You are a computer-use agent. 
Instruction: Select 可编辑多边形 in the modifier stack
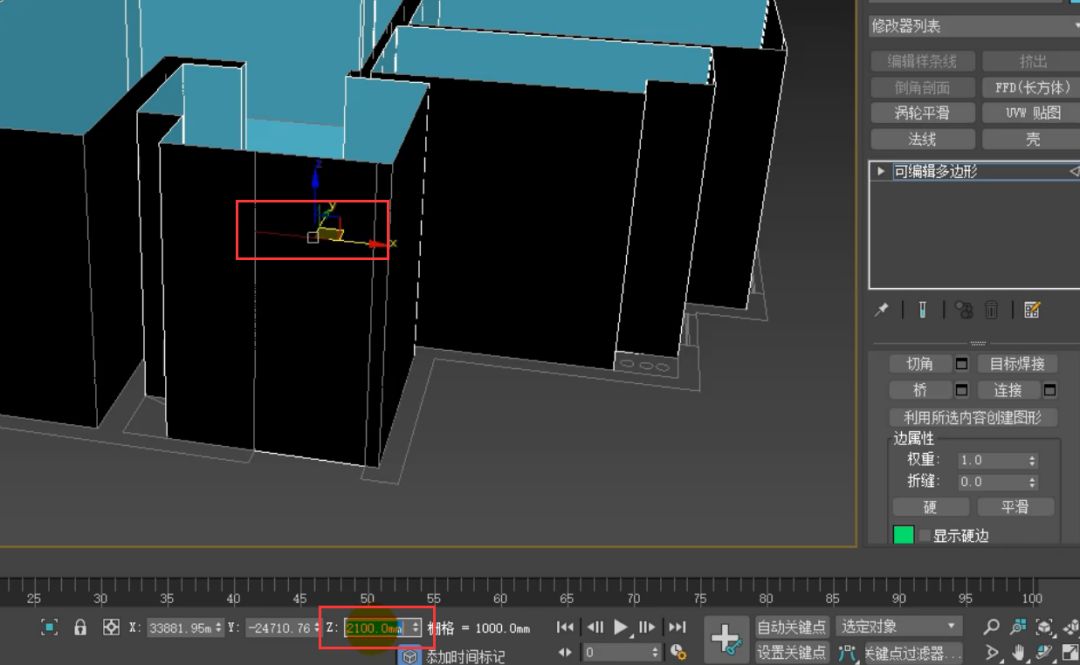pos(935,171)
